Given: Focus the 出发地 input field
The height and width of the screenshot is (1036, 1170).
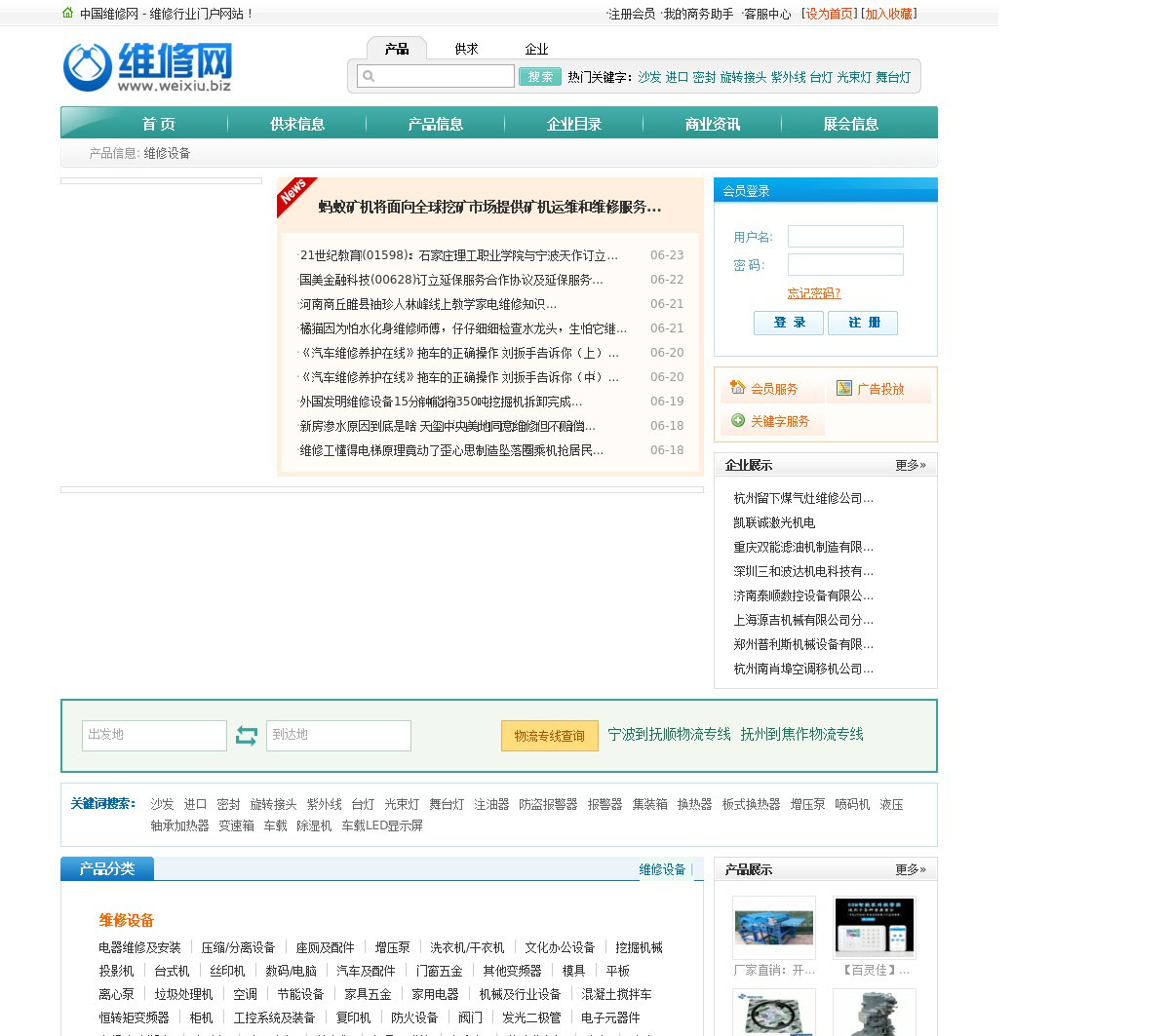Looking at the screenshot, I should point(154,736).
